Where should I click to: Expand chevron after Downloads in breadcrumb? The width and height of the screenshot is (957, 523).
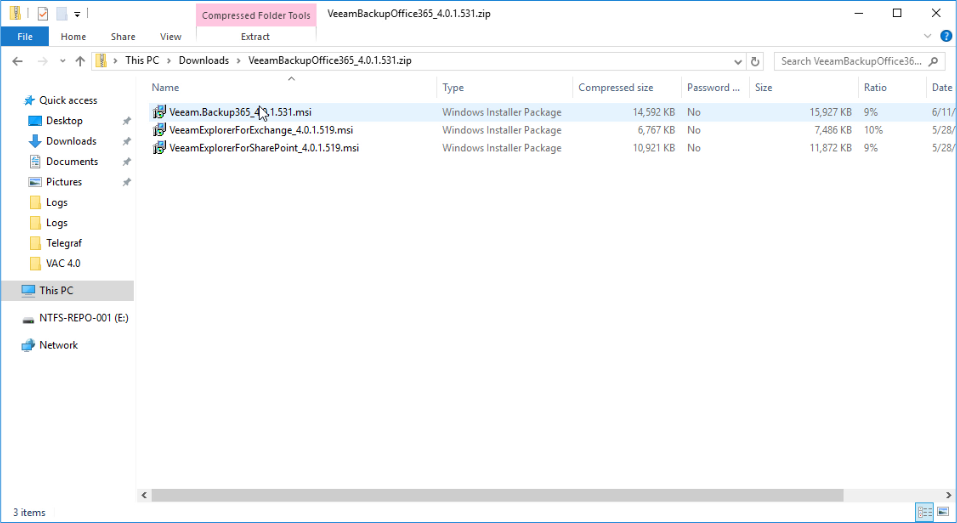tap(239, 60)
